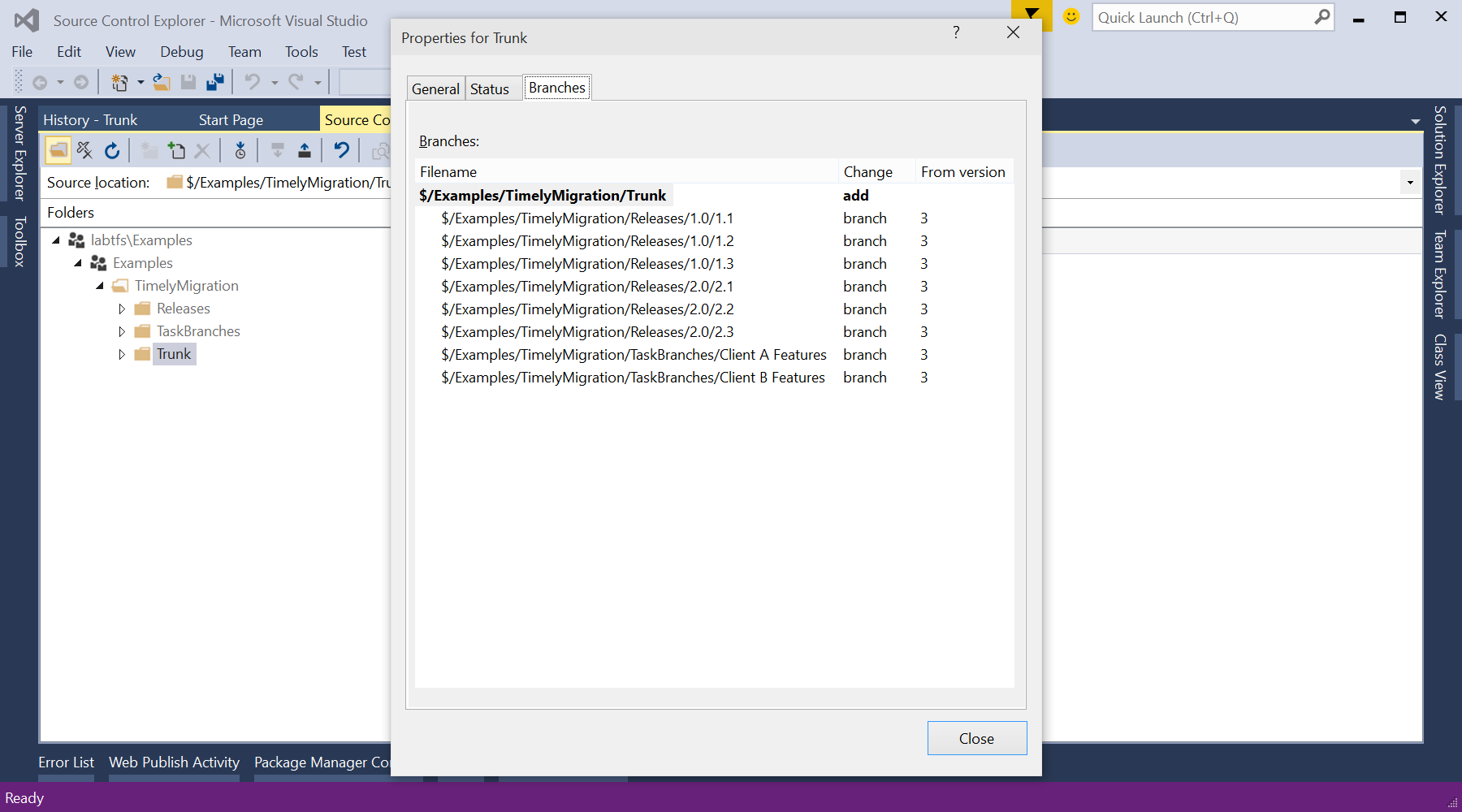Click Navigate Backward arrow in toolbar
The width and height of the screenshot is (1462, 812).
(39, 82)
